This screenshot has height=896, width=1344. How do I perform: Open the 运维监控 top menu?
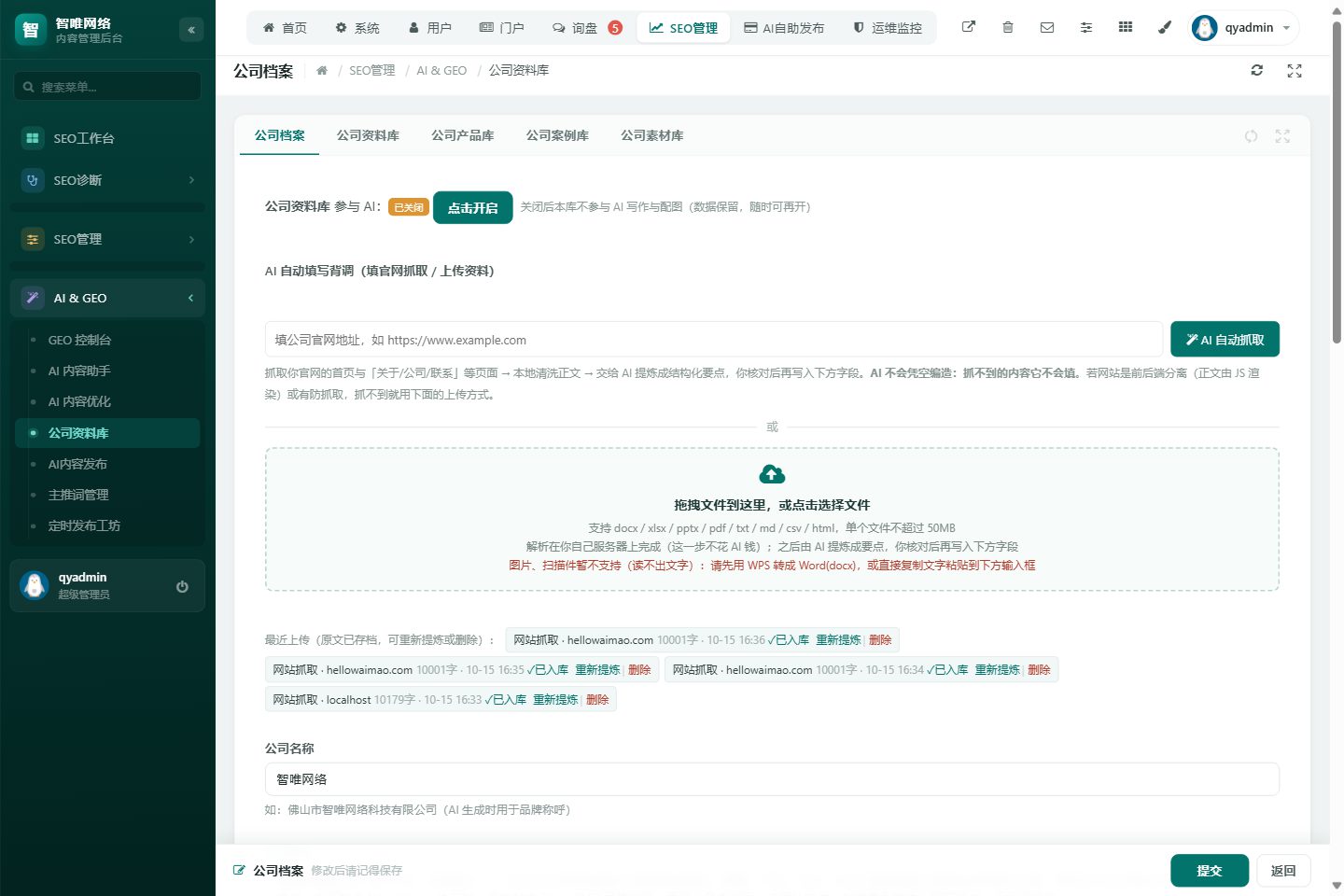[x=888, y=28]
